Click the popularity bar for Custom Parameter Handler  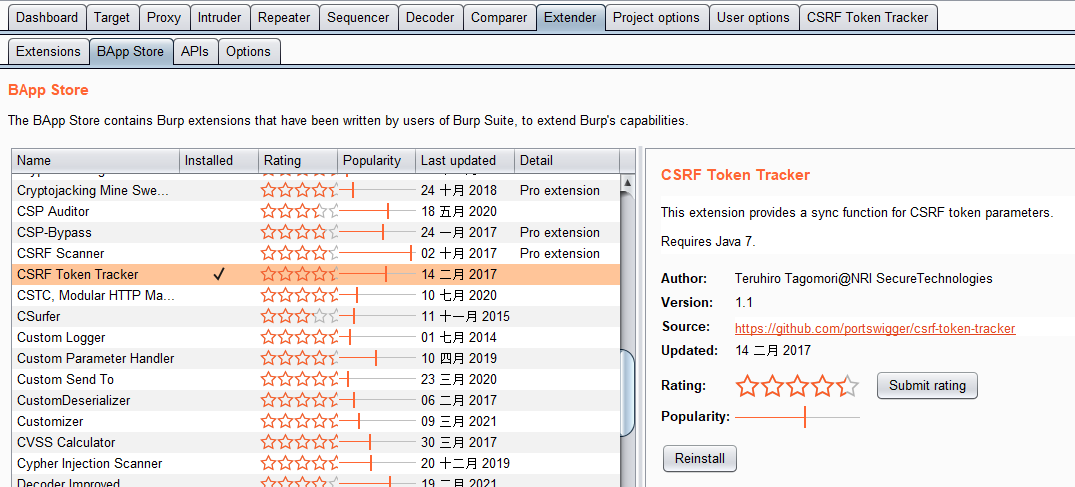pyautogui.click(x=377, y=359)
